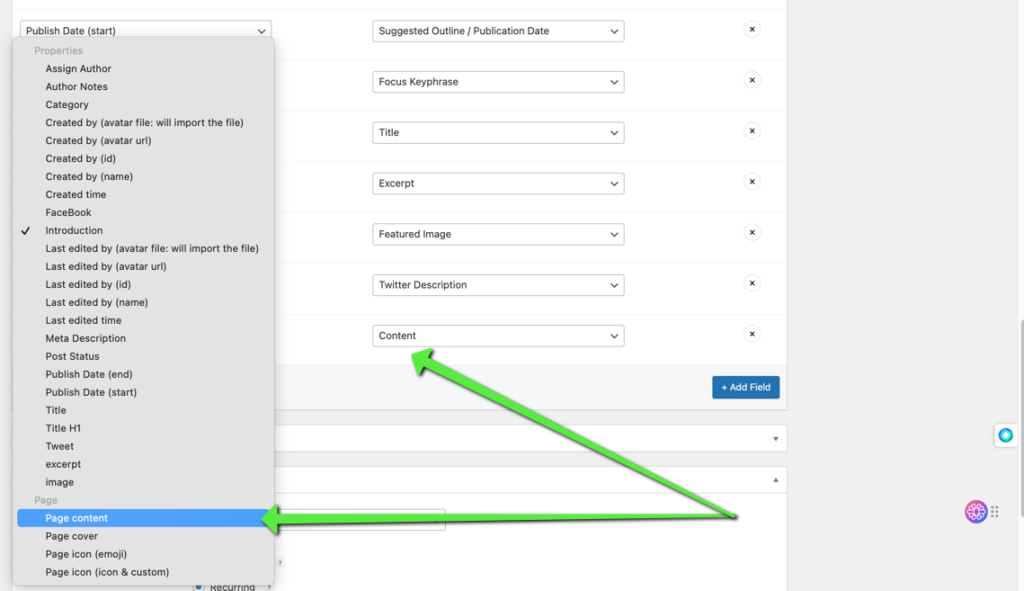Delete the Excerpt mapping row
The height and width of the screenshot is (591, 1024).
coord(752,182)
